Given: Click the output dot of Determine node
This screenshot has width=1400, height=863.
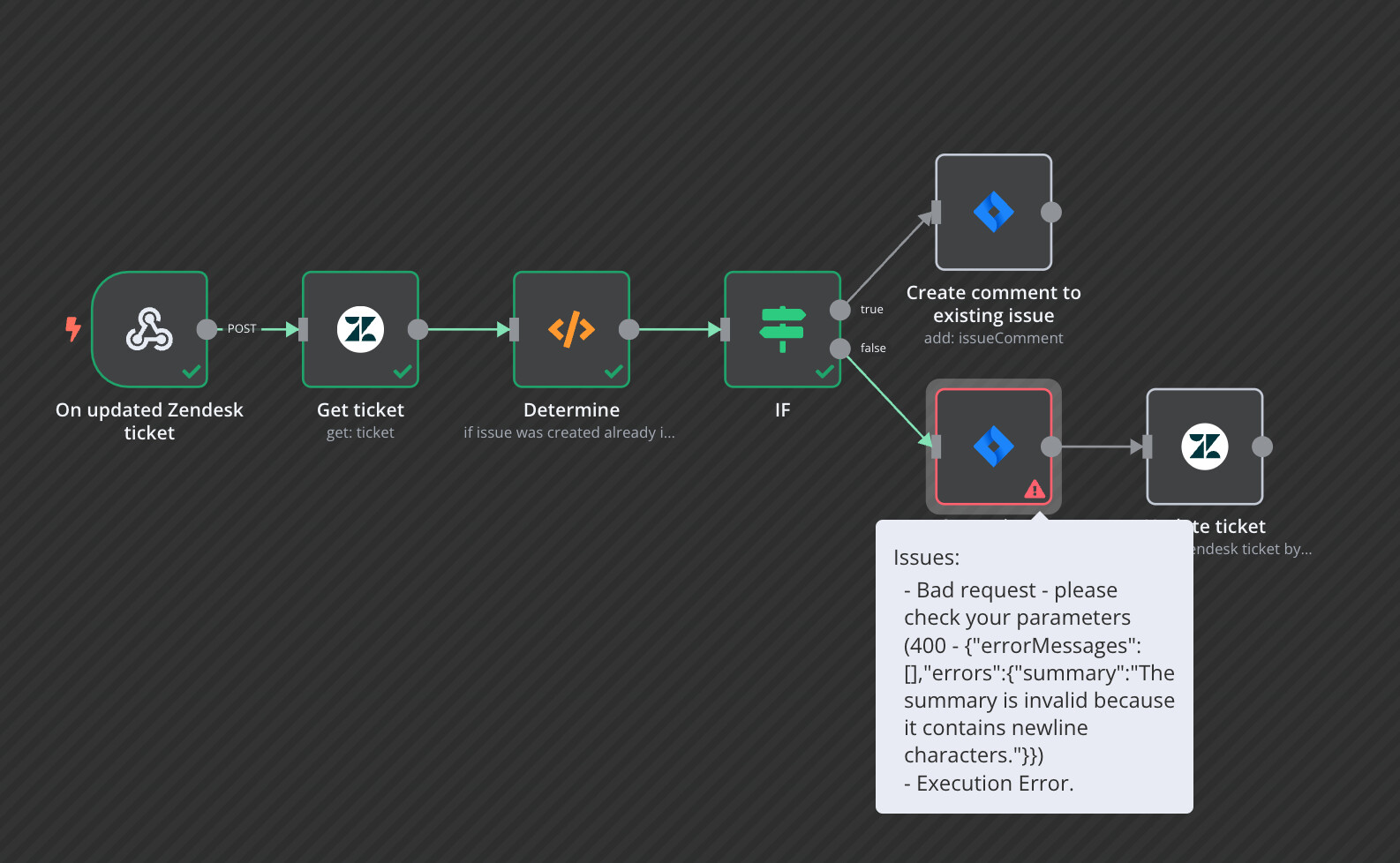Looking at the screenshot, I should pyautogui.click(x=628, y=329).
